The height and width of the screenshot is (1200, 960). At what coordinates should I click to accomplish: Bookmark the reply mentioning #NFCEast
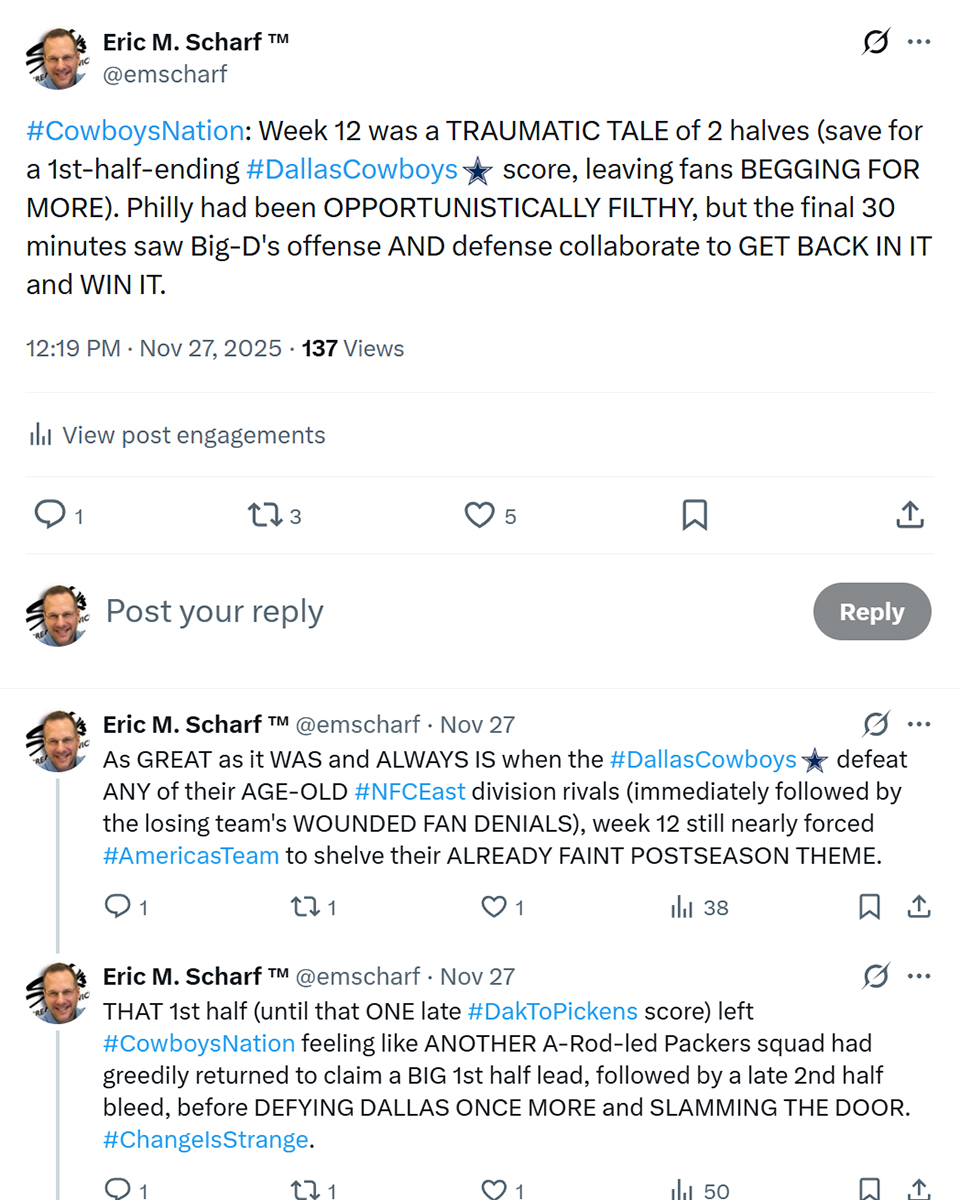click(x=870, y=907)
